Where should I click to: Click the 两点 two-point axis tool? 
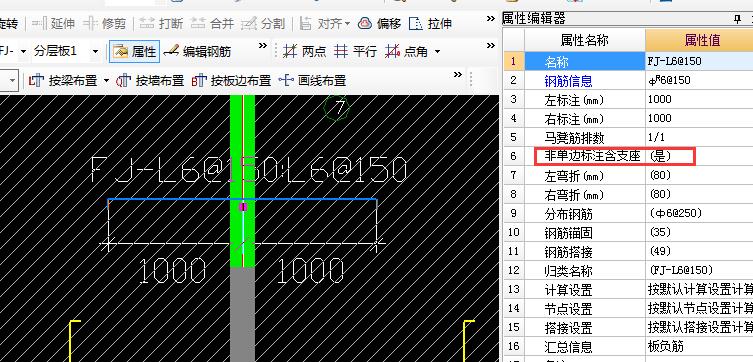click(304, 51)
